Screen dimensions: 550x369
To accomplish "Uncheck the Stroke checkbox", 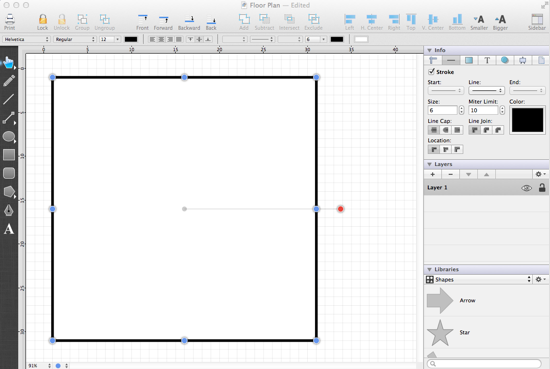I will coord(431,72).
